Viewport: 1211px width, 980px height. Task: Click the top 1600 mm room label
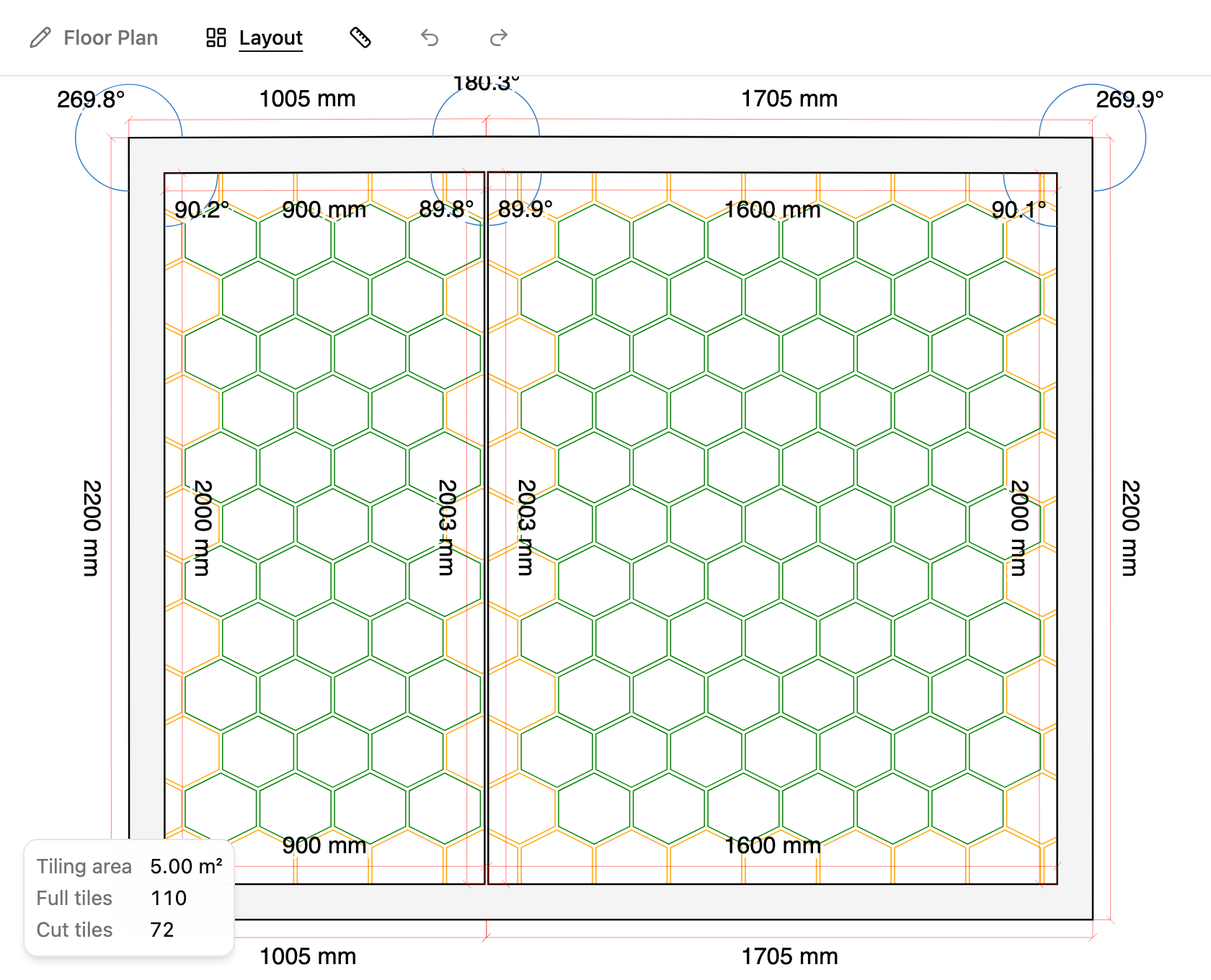[x=772, y=210]
